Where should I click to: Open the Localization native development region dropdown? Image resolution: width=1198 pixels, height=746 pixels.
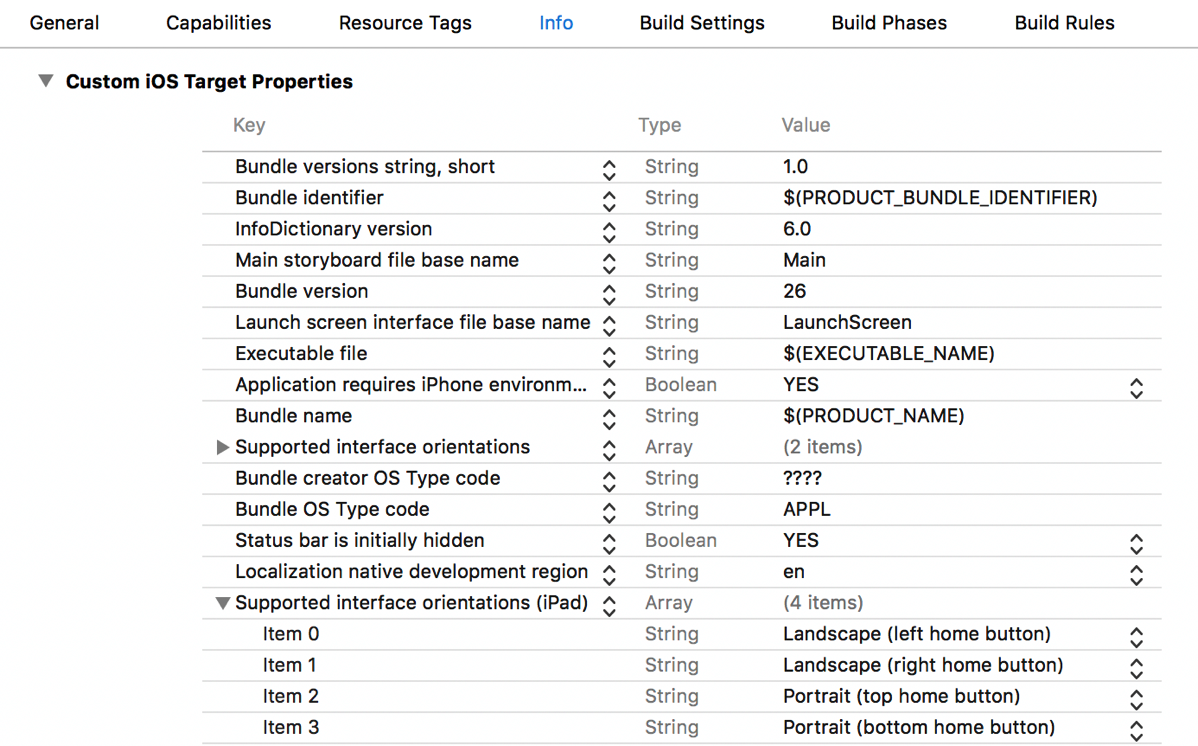point(1136,574)
